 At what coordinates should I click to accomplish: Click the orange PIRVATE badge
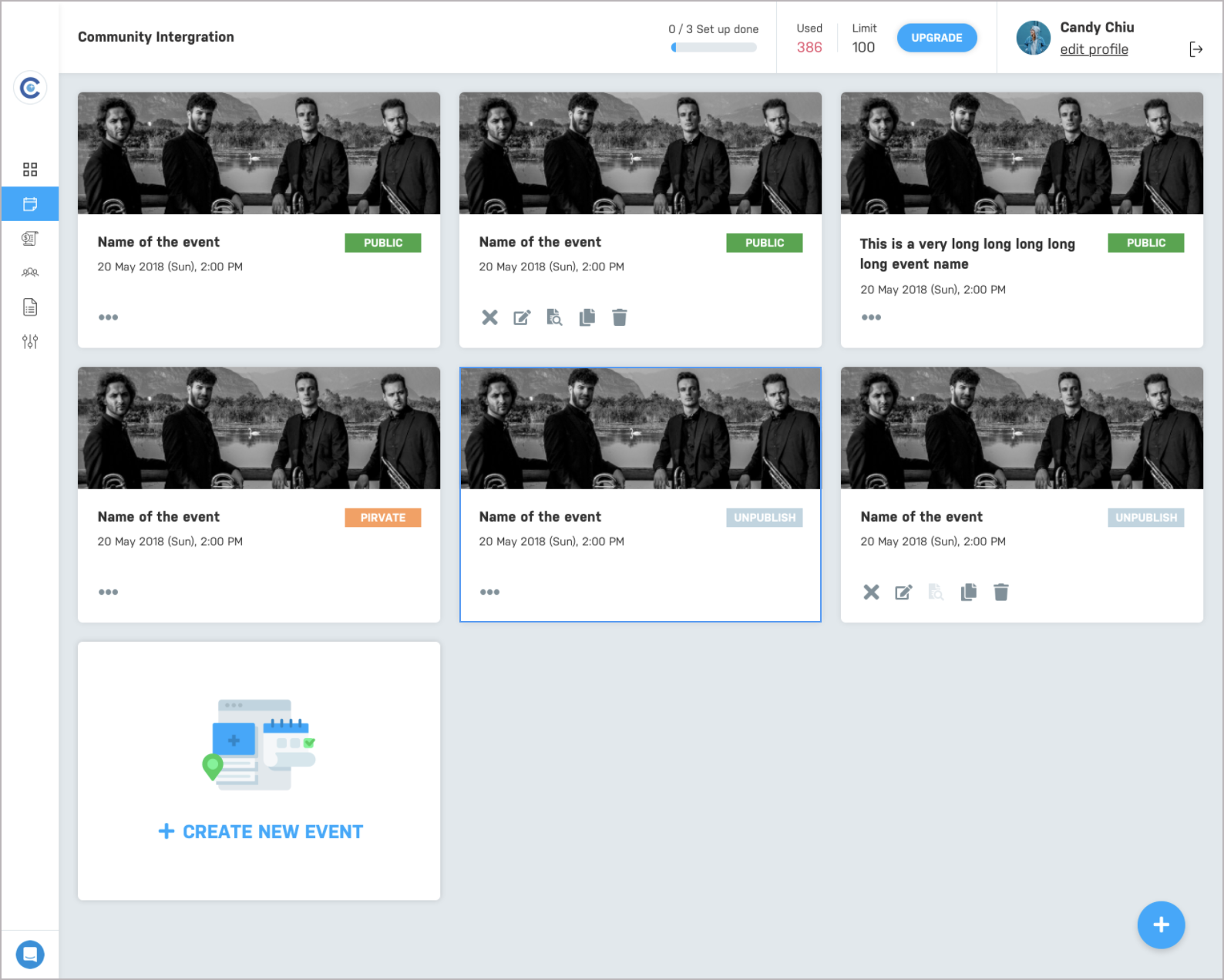coord(383,518)
